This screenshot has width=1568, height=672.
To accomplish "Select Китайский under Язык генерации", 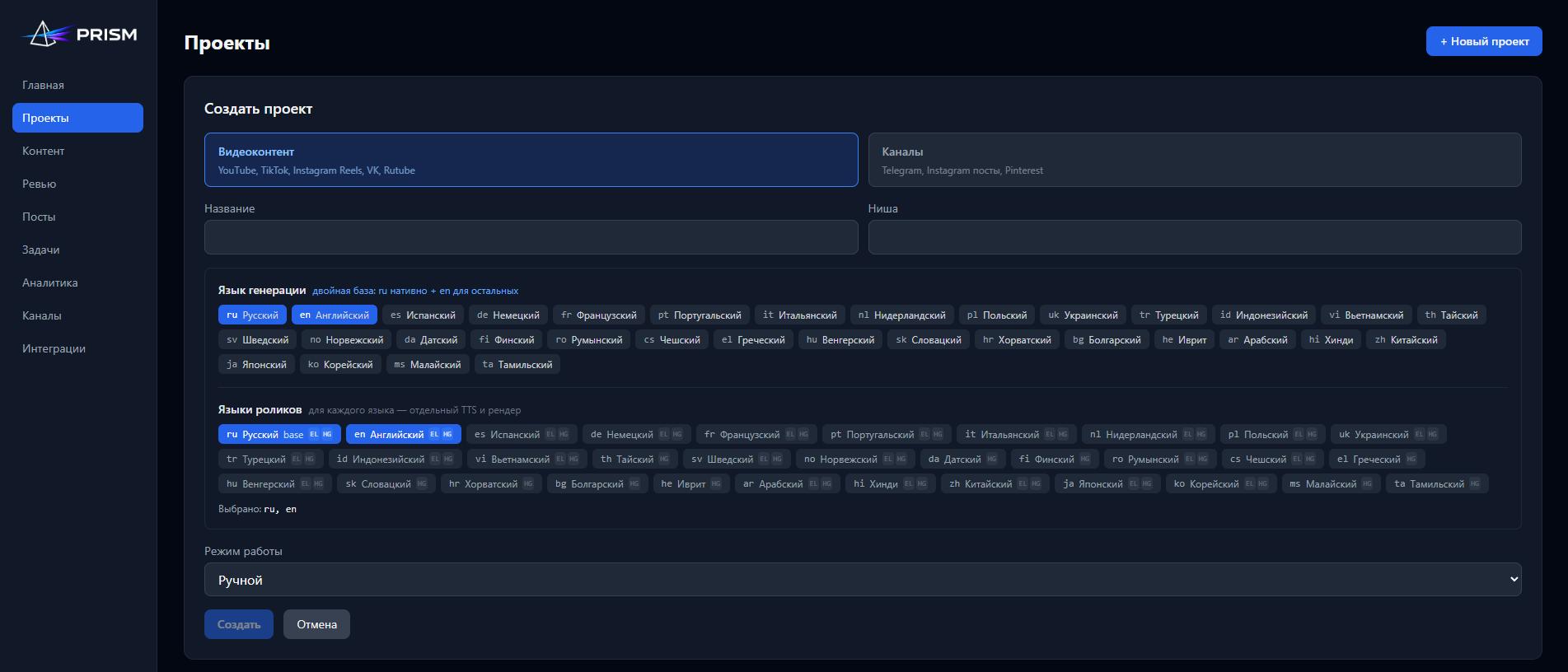I will (1407, 339).
